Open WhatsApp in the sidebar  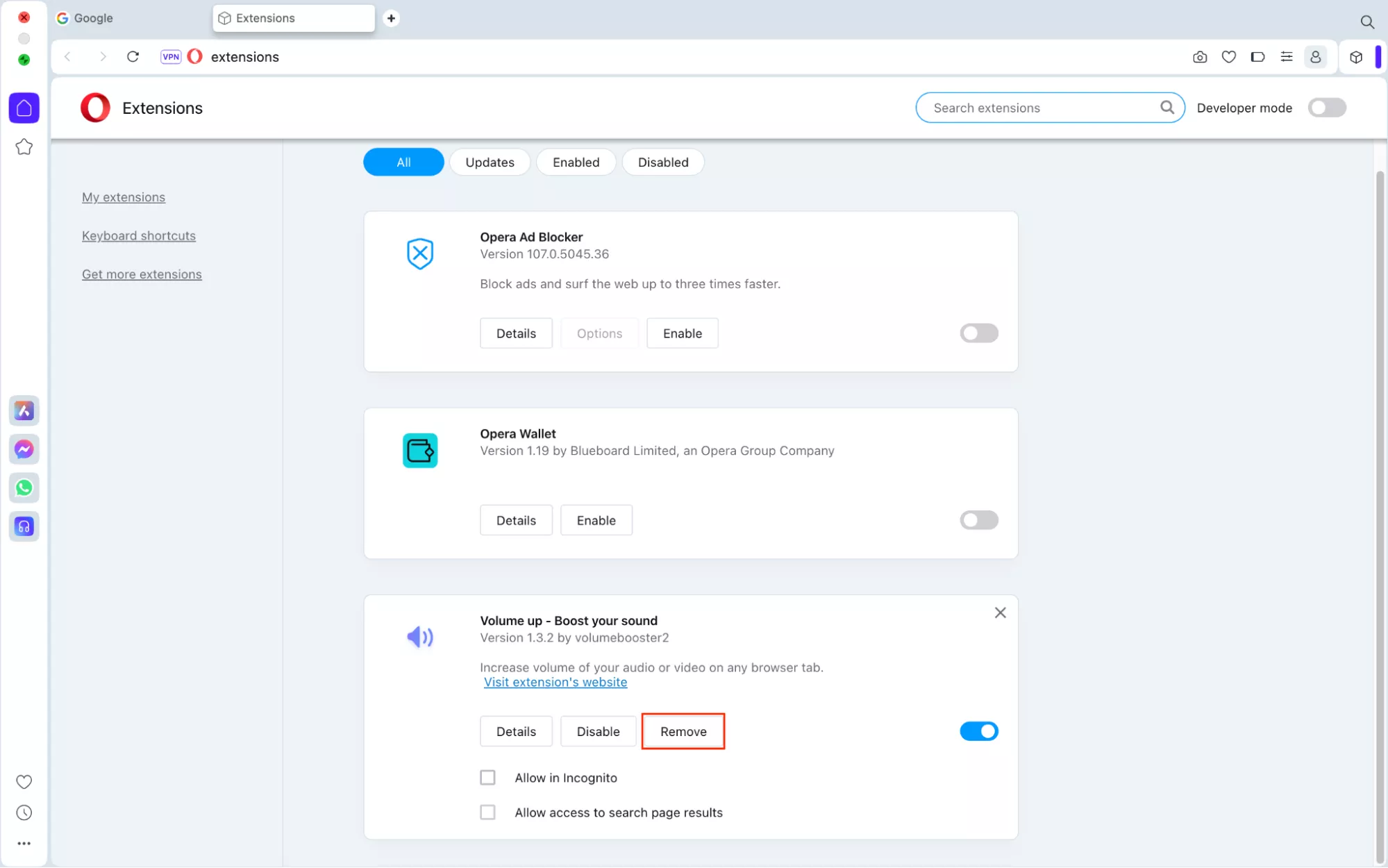(x=24, y=487)
